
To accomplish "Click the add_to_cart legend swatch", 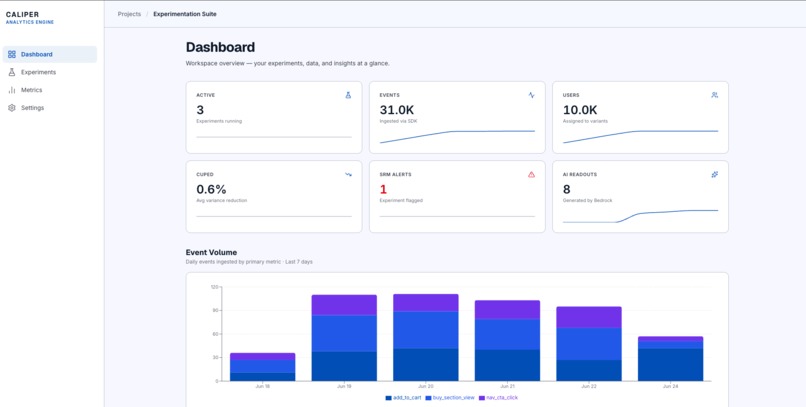I will (x=389, y=398).
